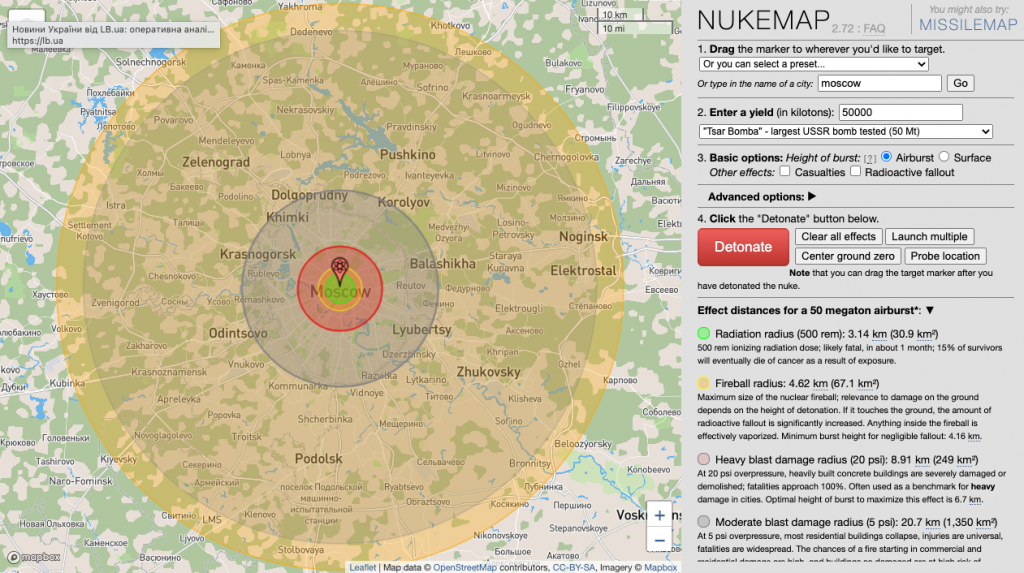Click the Solnechnogorsk label on the map

(x=151, y=62)
